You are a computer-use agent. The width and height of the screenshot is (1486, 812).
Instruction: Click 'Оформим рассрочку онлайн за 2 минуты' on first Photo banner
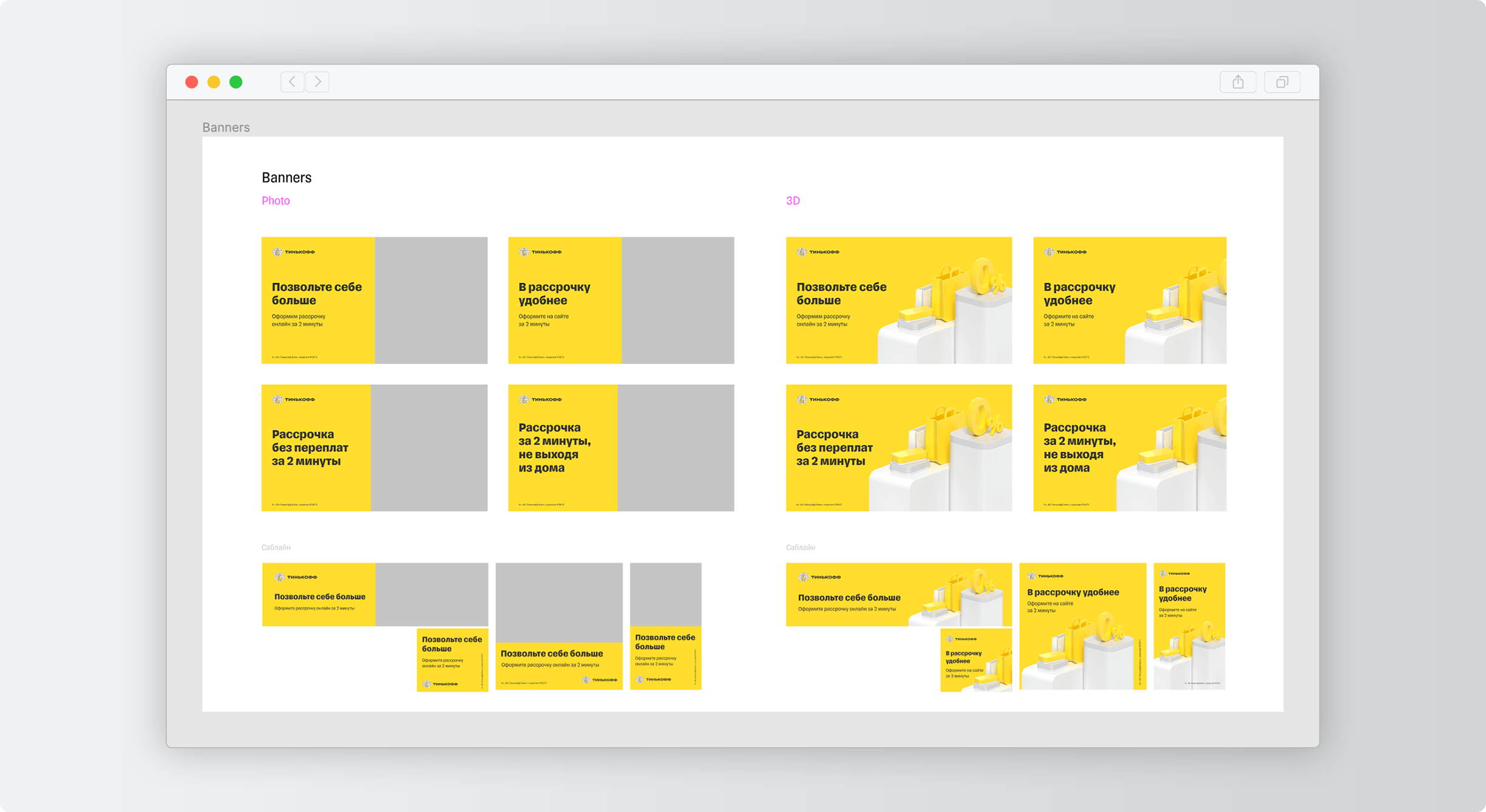click(299, 320)
